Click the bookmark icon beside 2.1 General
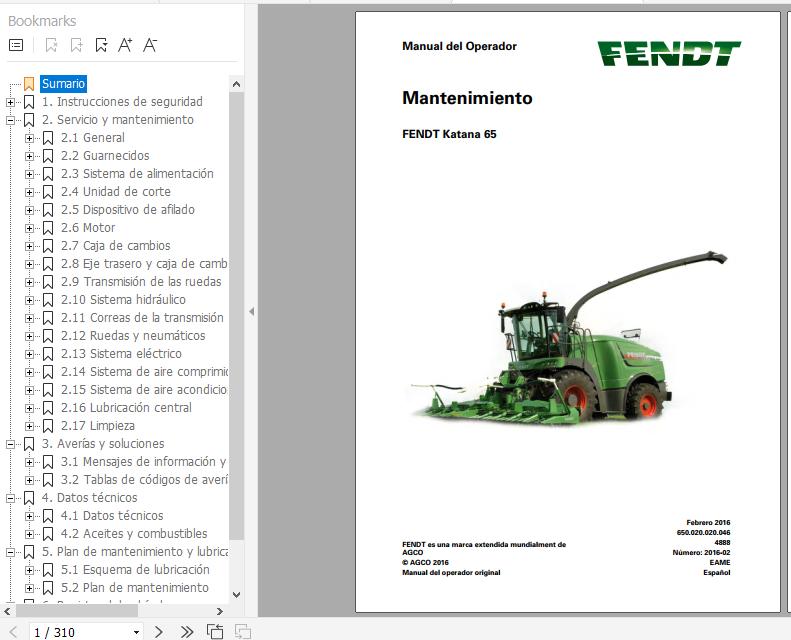Image resolution: width=791 pixels, height=640 pixels. (x=48, y=138)
